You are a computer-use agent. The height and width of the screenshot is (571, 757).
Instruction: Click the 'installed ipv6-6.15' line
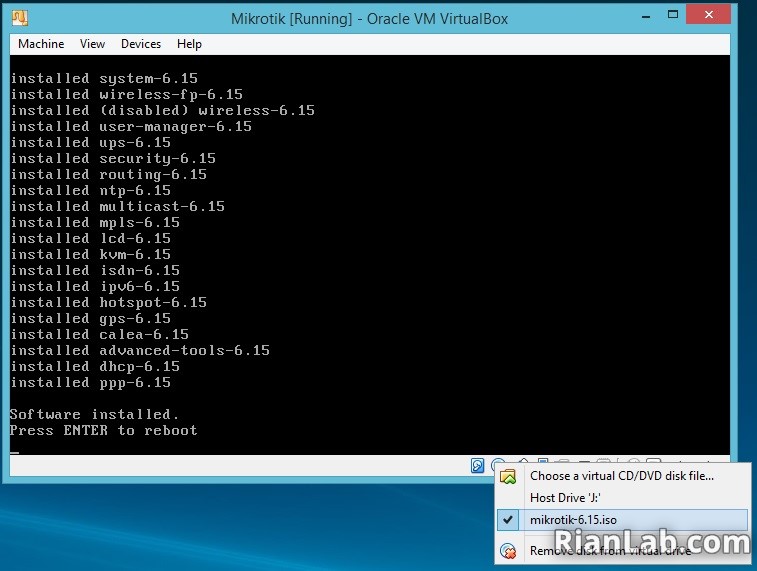[95, 286]
